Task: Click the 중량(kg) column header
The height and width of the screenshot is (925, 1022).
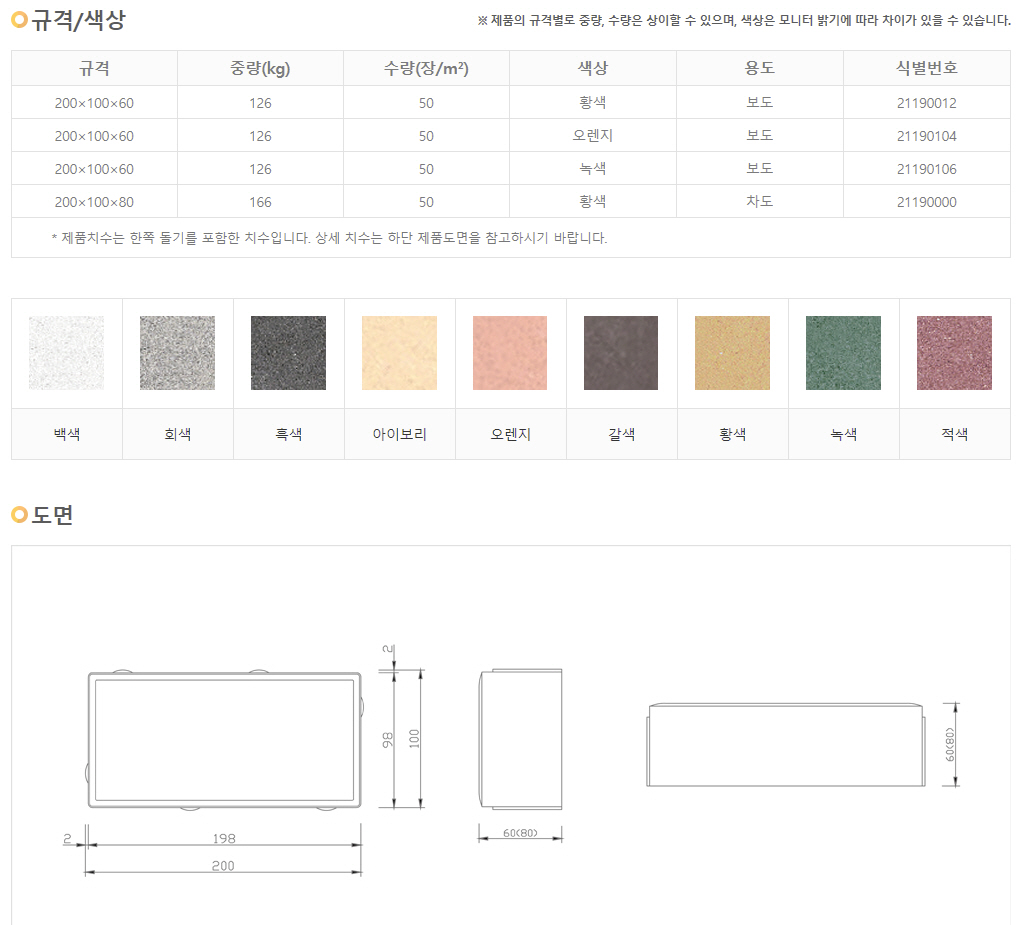Action: point(260,68)
